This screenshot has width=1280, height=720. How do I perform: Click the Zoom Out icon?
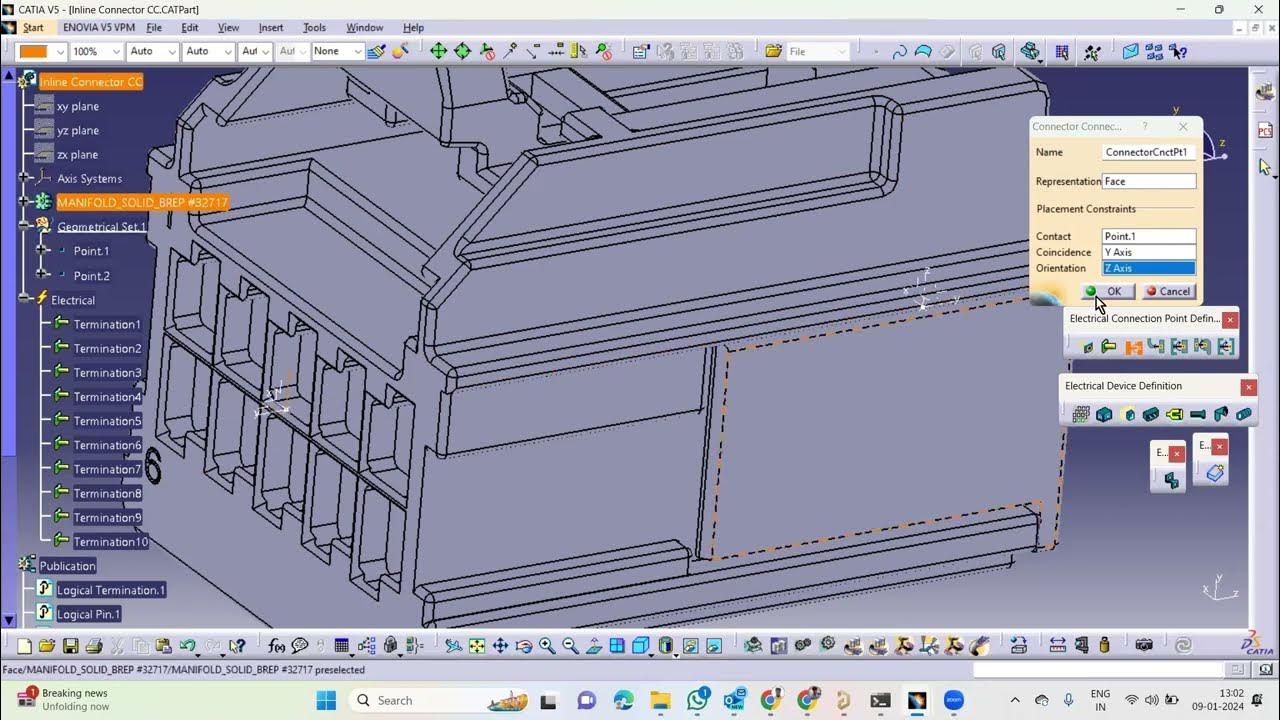[570, 646]
